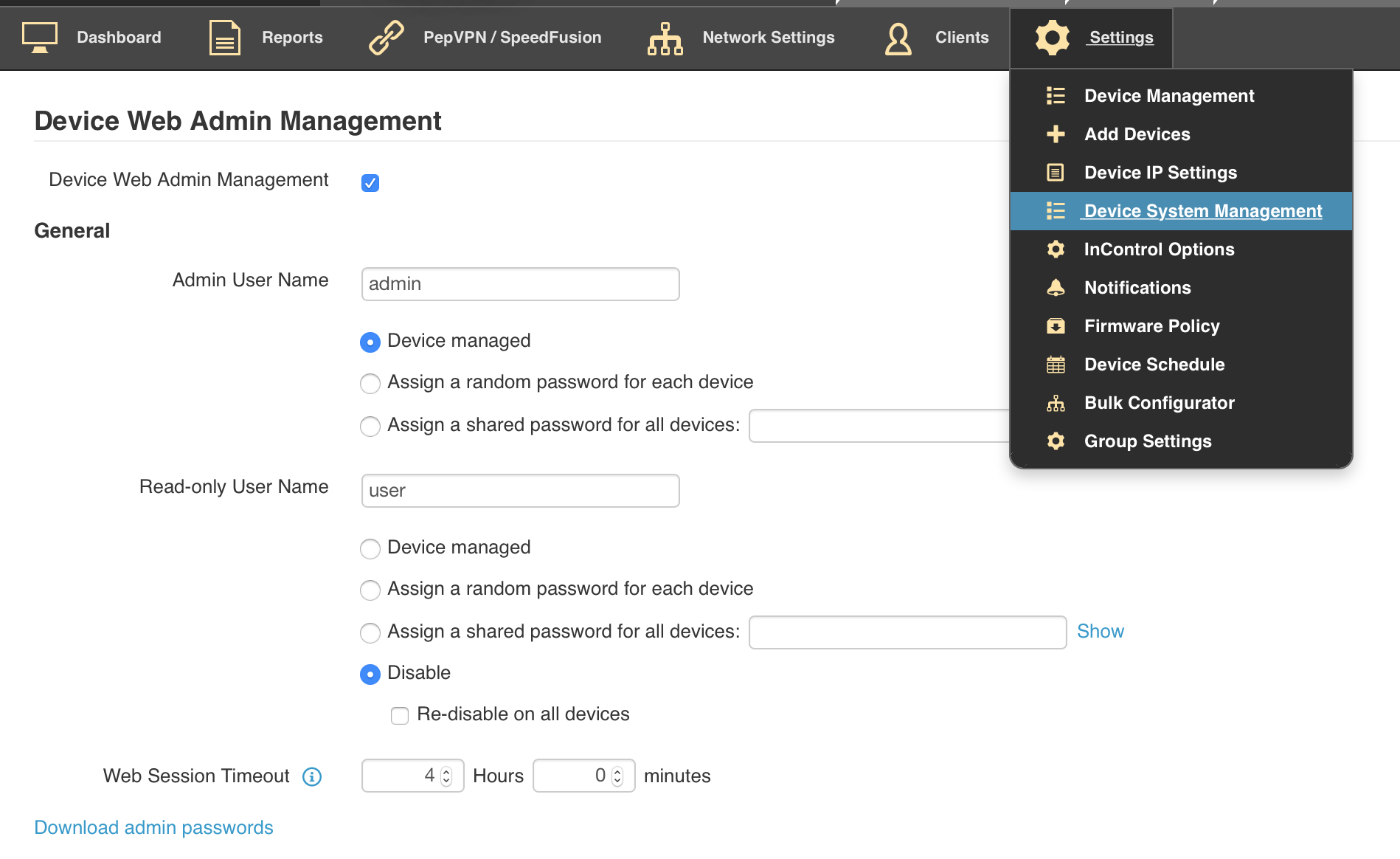Enable Re-disable on all devices
Image resolution: width=1400 pixels, height=859 pixels.
(x=399, y=714)
